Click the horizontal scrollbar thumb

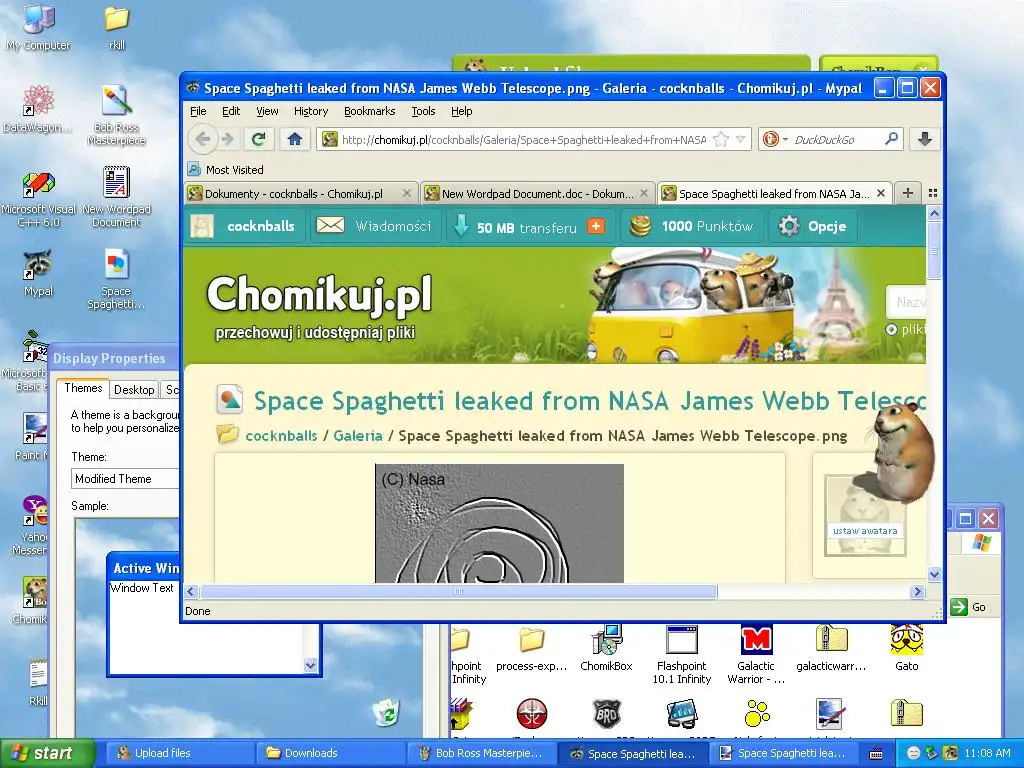(458, 592)
